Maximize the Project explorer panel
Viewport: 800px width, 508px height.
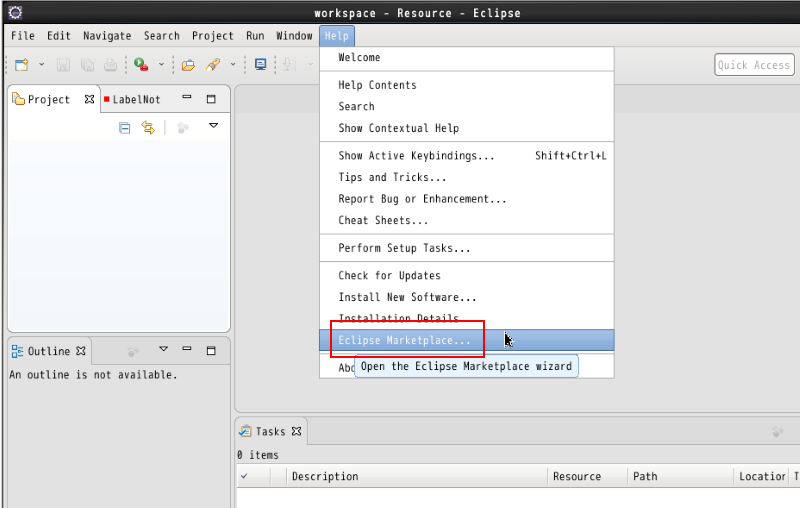coord(211,99)
